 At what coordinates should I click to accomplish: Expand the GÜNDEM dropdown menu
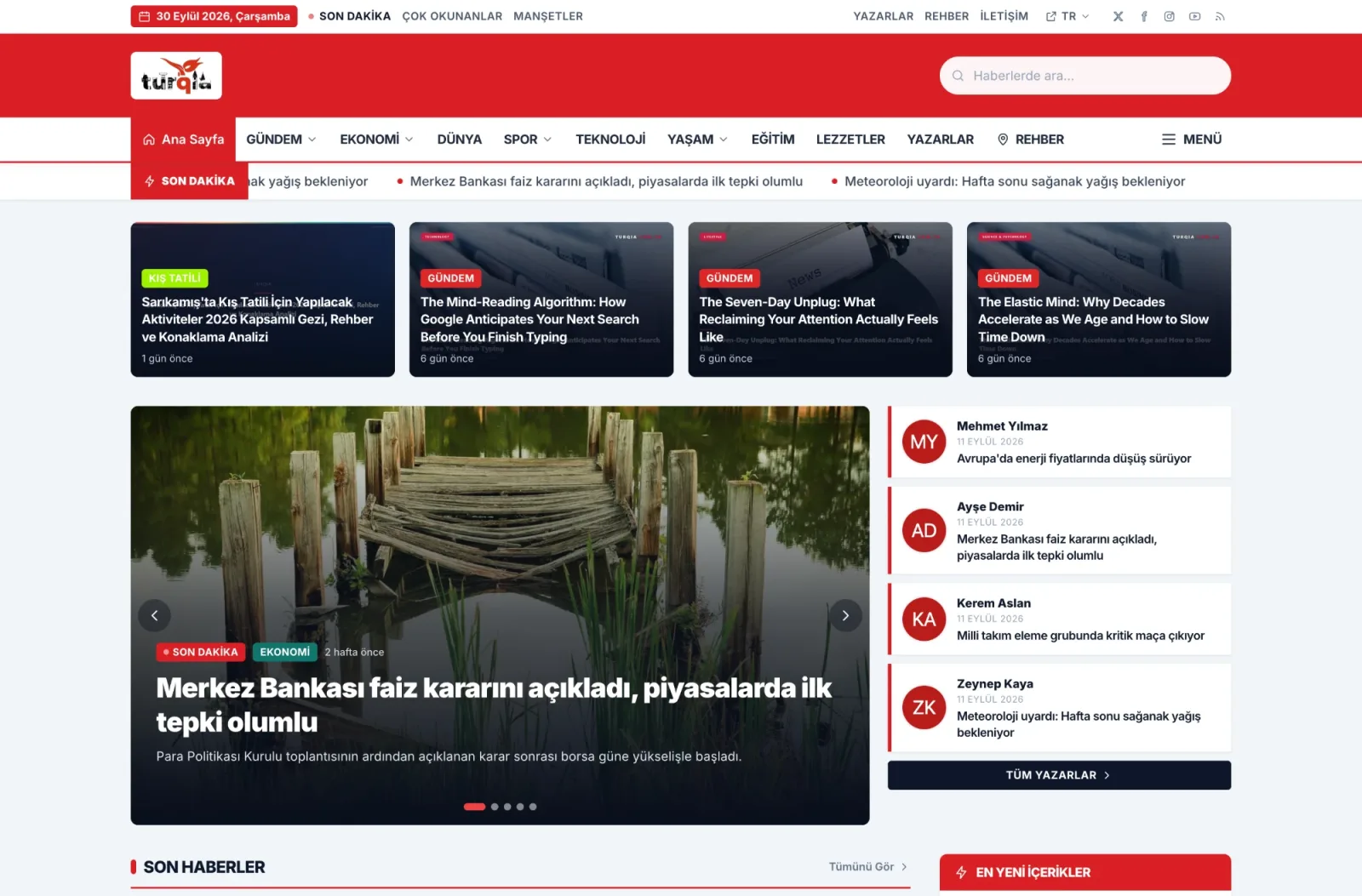point(281,140)
